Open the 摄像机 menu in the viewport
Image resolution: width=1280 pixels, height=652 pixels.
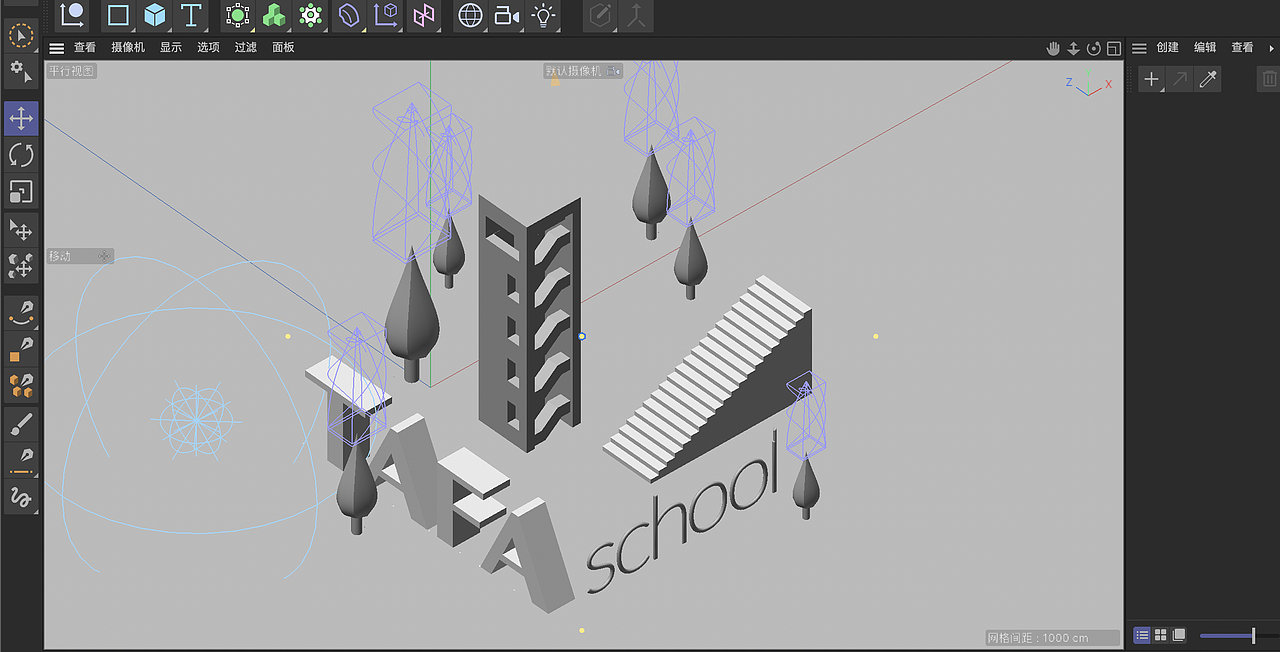click(x=126, y=47)
